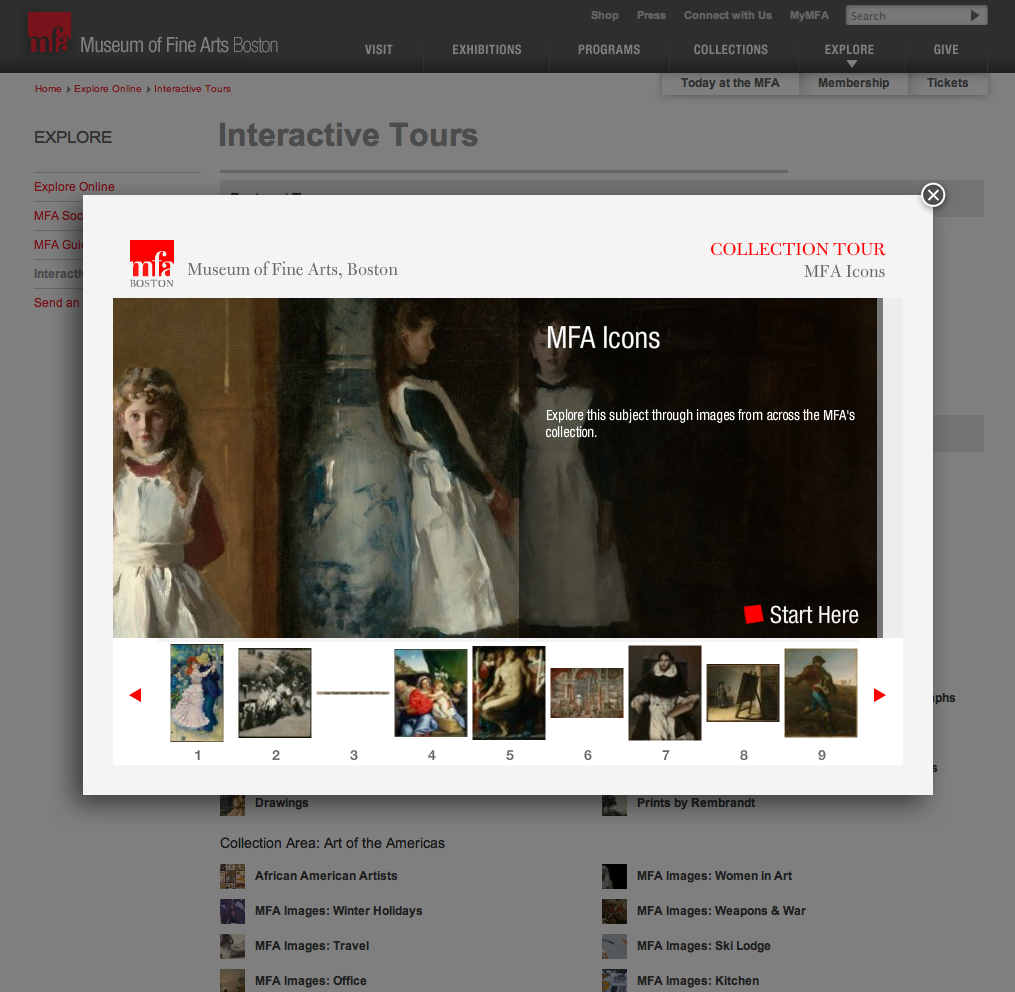Image resolution: width=1015 pixels, height=992 pixels.
Task: Select thumbnail 1, the dancing couple painting
Action: coord(197,693)
